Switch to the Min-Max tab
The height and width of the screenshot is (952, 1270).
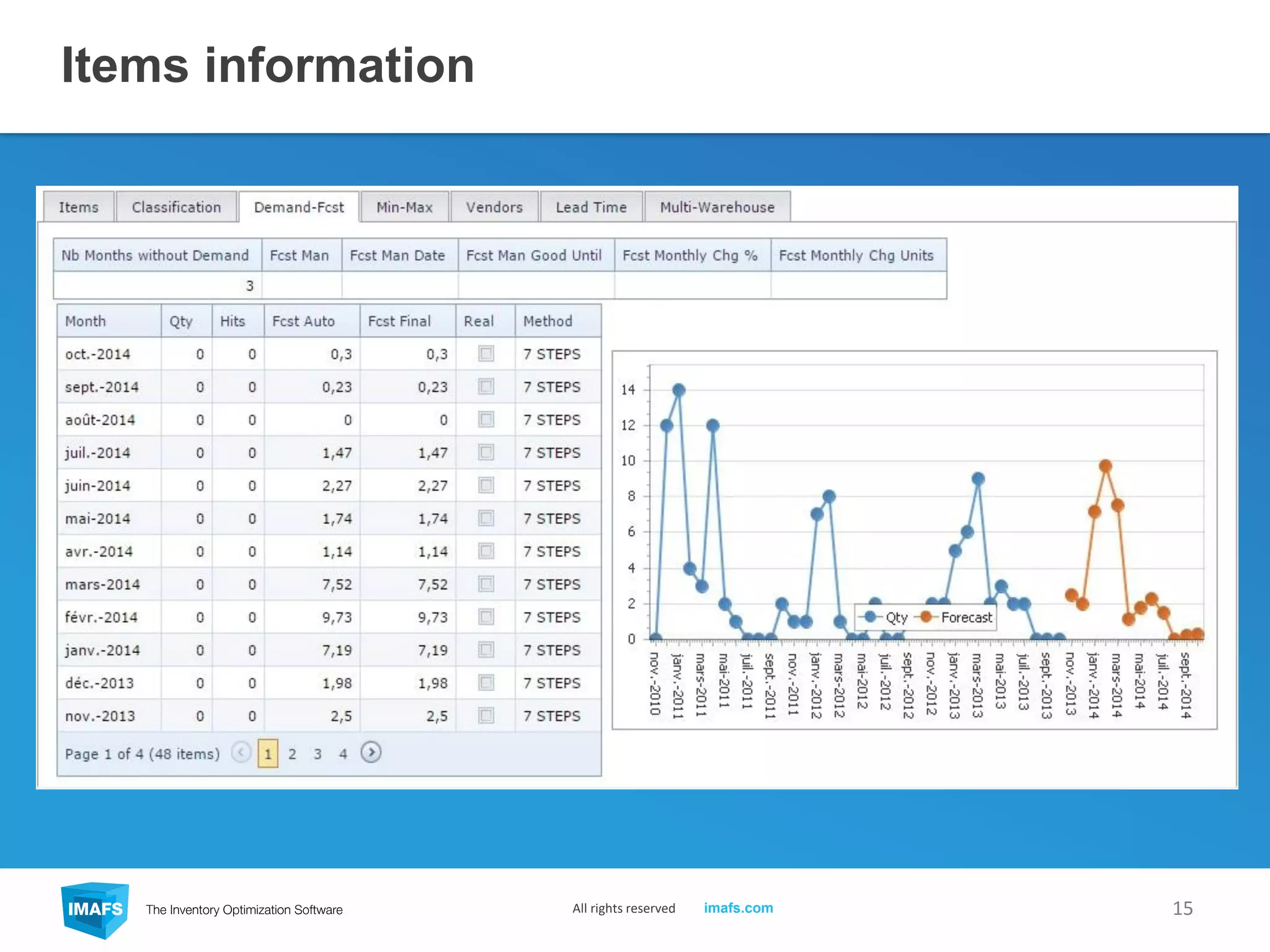pyautogui.click(x=404, y=207)
